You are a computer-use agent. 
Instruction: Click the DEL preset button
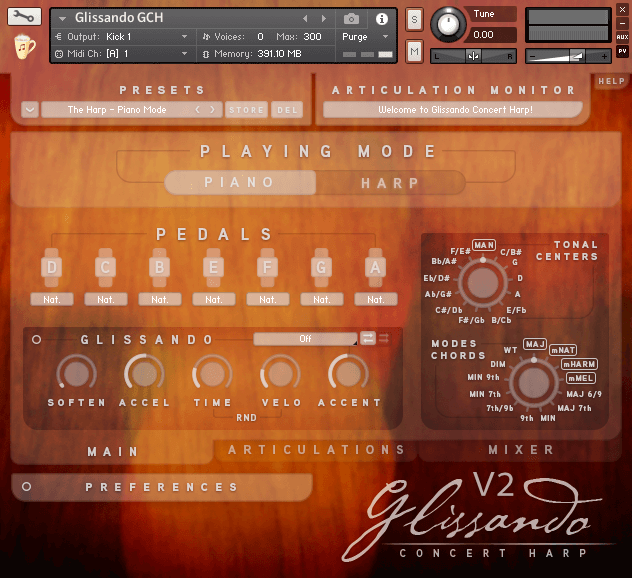287,110
